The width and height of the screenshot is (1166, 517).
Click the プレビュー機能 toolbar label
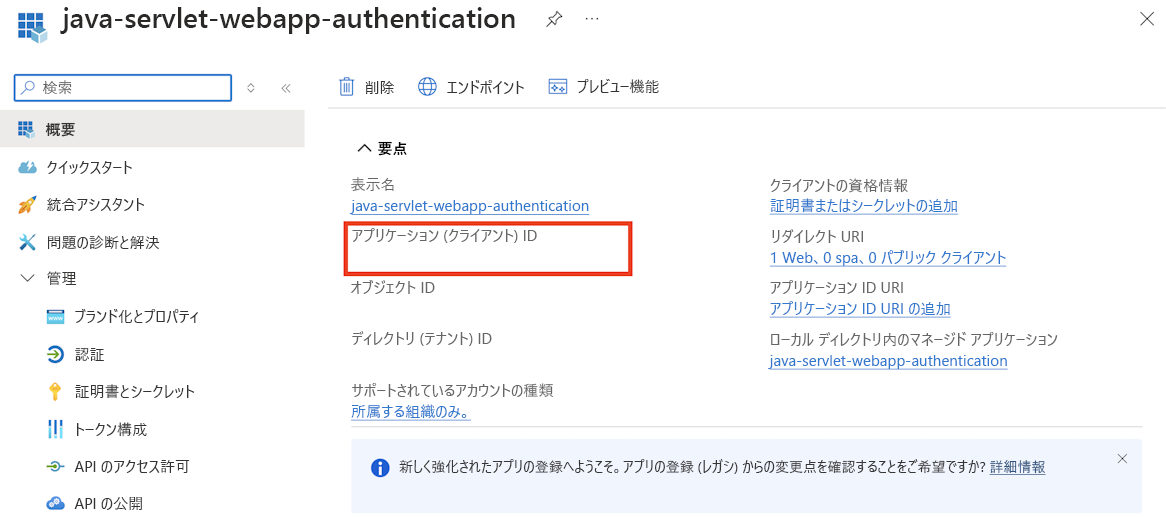[618, 87]
